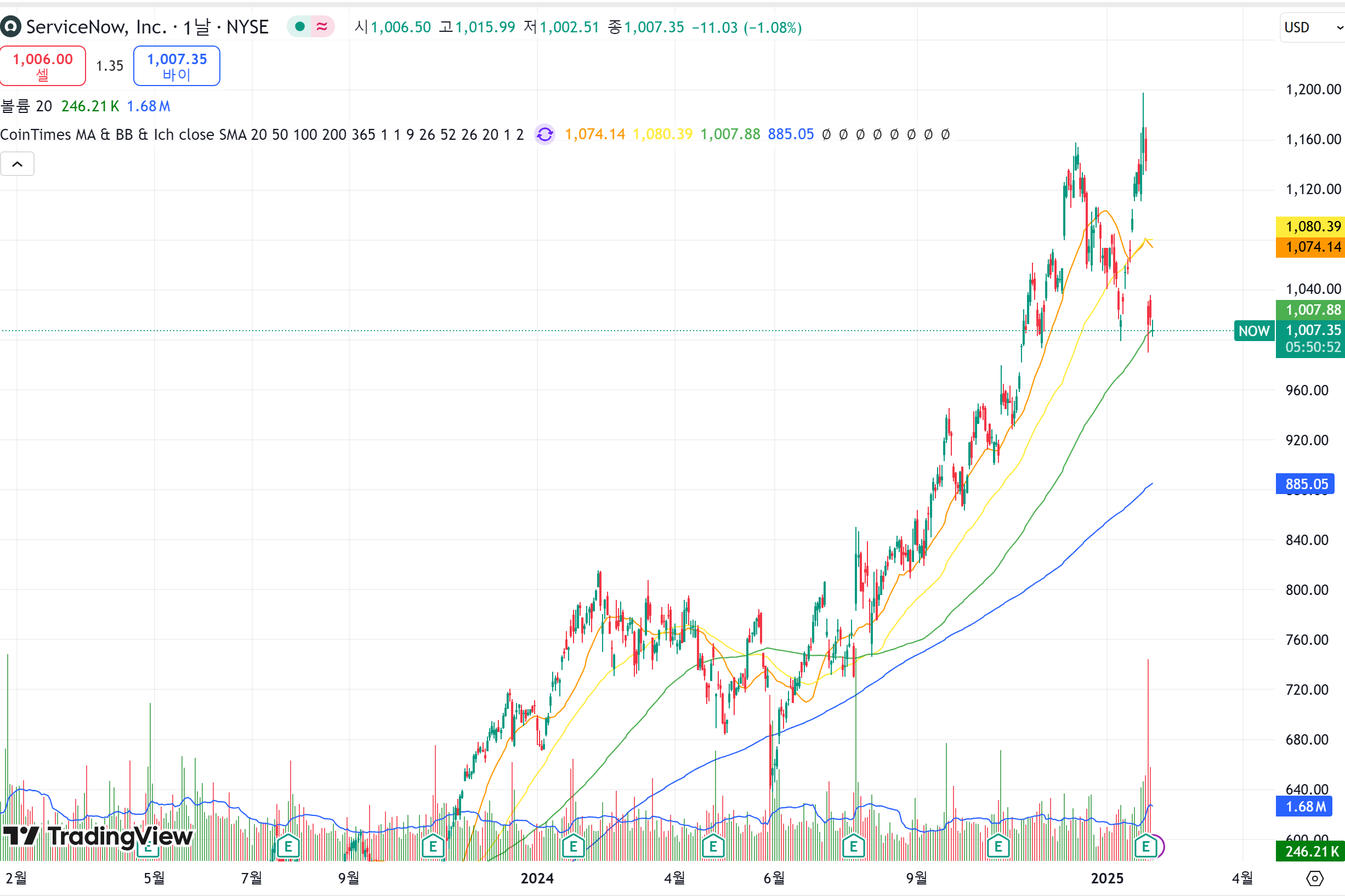This screenshot has width=1345, height=896.
Task: Click the green NOW symbol price tag
Action: (x=1253, y=331)
